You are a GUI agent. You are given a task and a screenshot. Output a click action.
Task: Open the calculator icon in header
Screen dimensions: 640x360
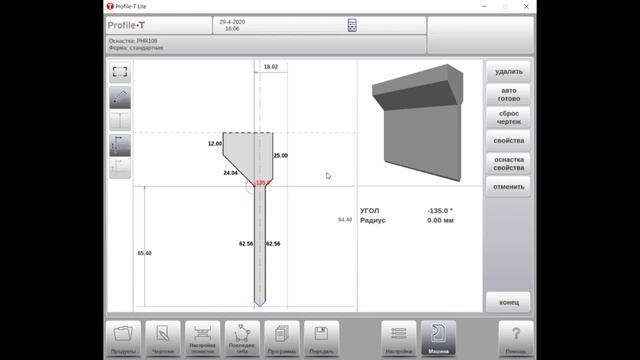tap(352, 25)
